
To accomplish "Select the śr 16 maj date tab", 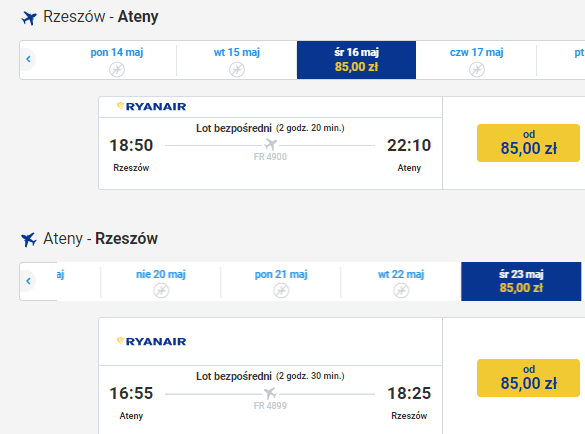I will 356,60.
